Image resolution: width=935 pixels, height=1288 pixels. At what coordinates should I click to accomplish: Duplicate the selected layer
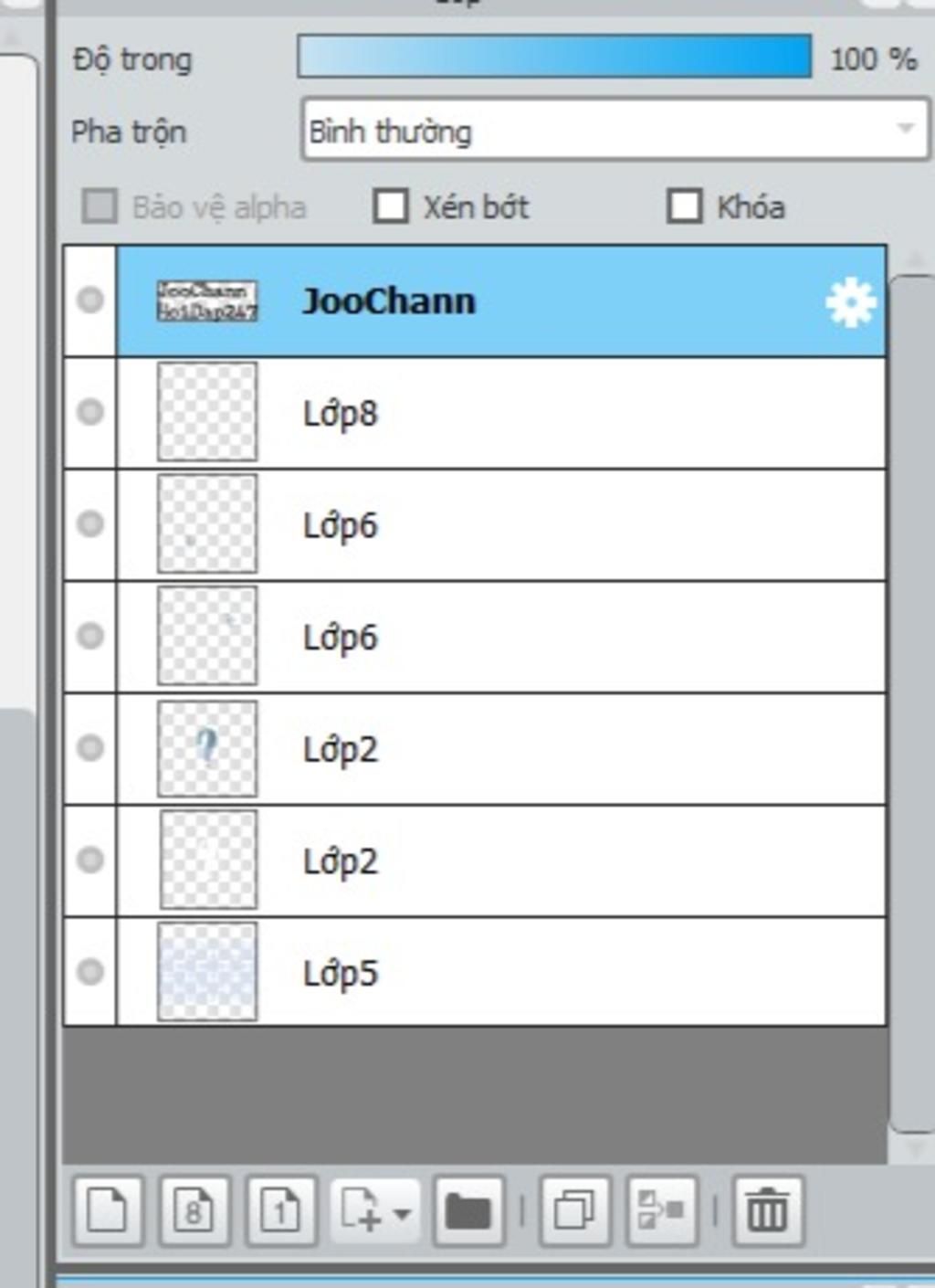(575, 1211)
